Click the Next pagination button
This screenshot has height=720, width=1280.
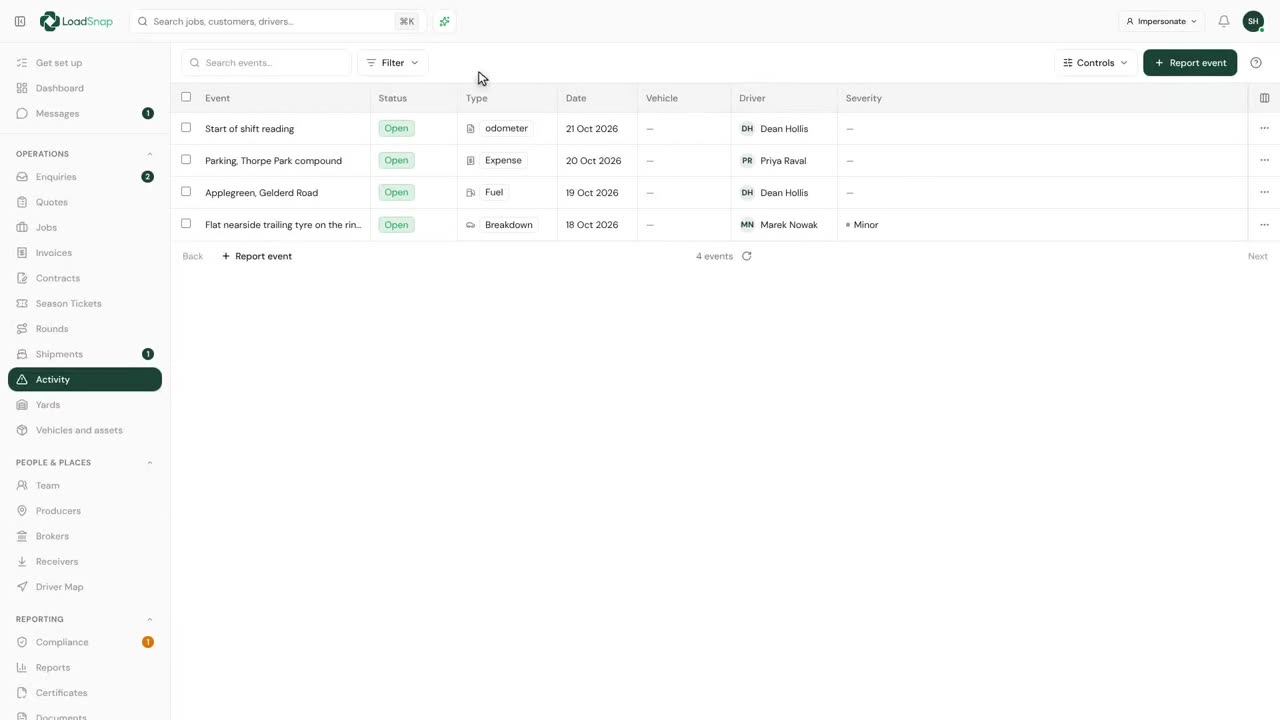(1257, 256)
